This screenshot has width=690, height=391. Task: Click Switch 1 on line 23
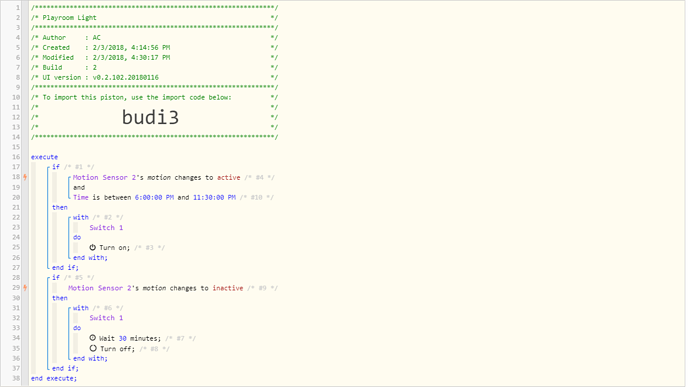(106, 227)
